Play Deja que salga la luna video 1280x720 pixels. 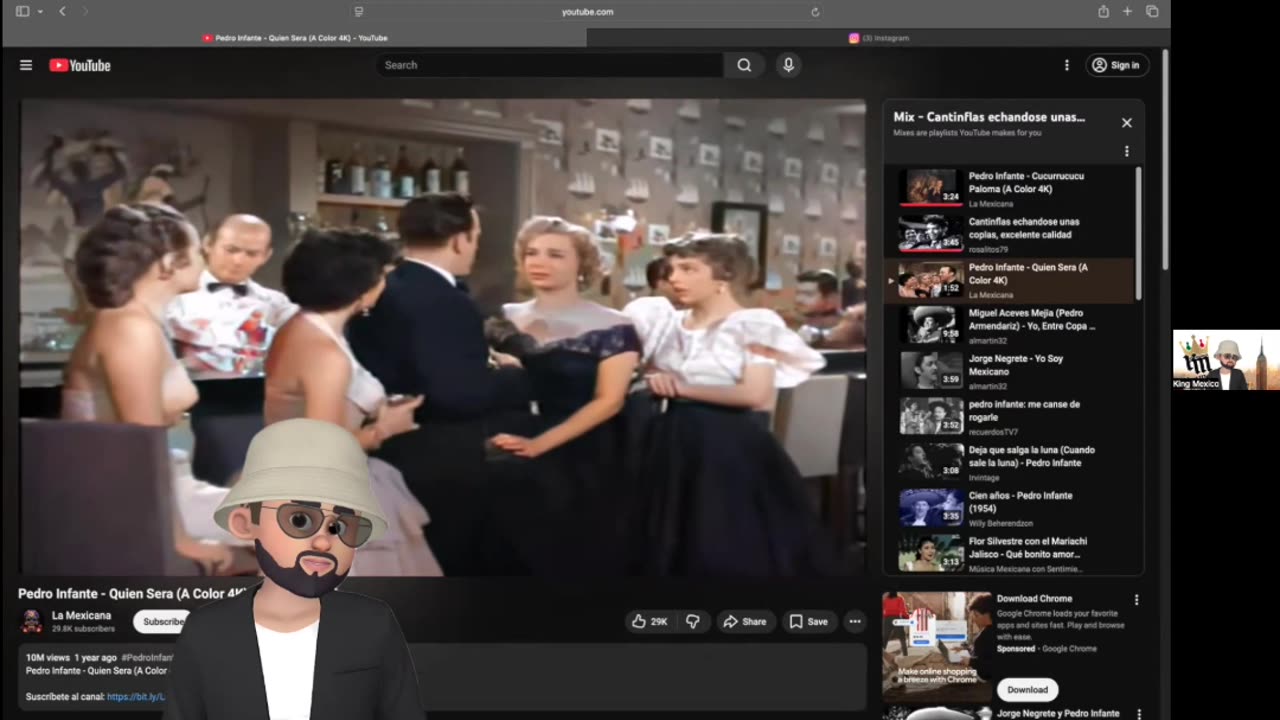point(1010,462)
